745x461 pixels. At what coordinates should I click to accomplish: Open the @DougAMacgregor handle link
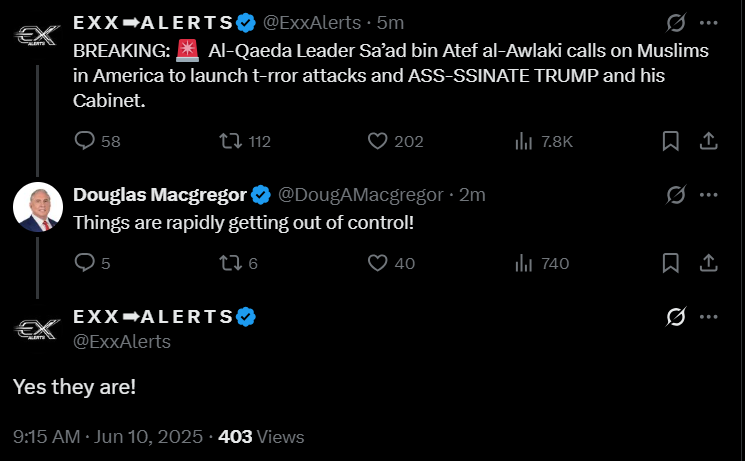pos(362,193)
